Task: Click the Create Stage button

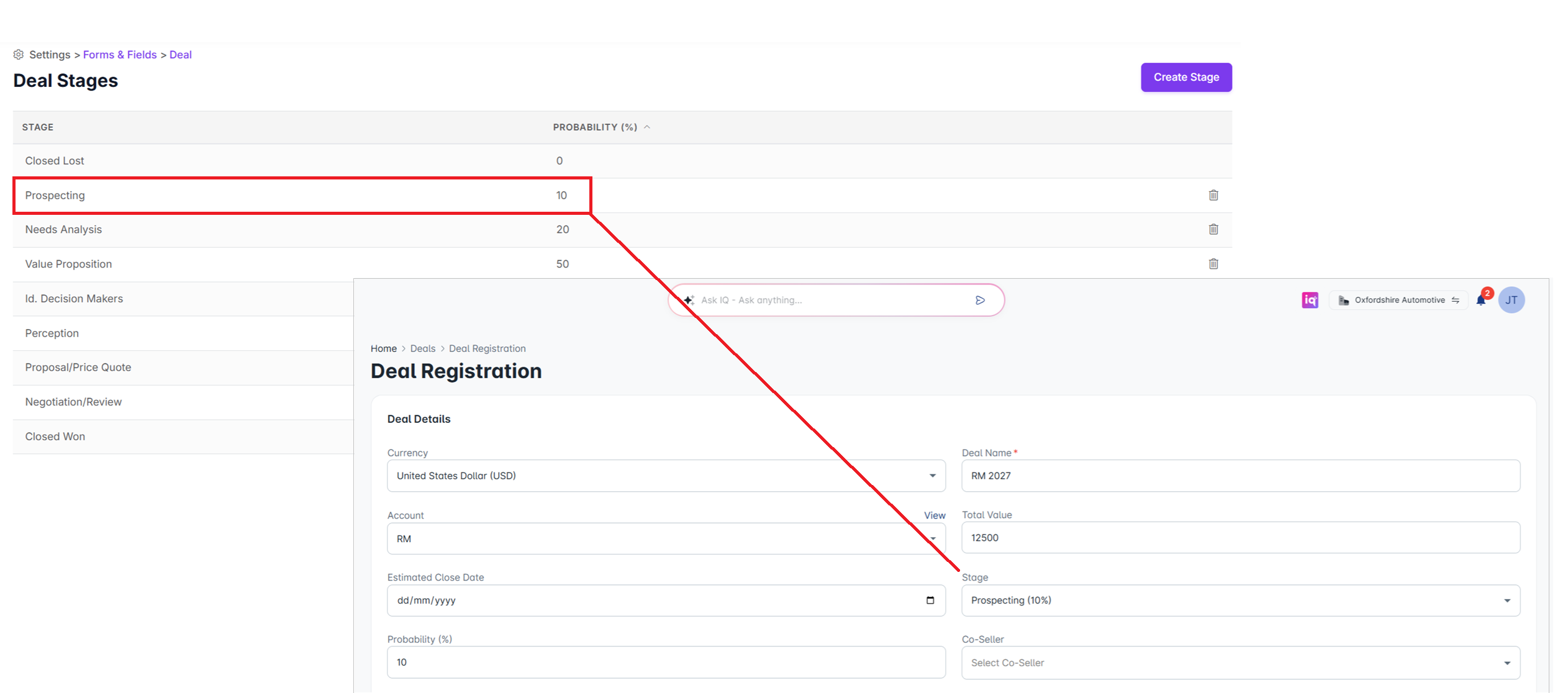Action: 1186,77
